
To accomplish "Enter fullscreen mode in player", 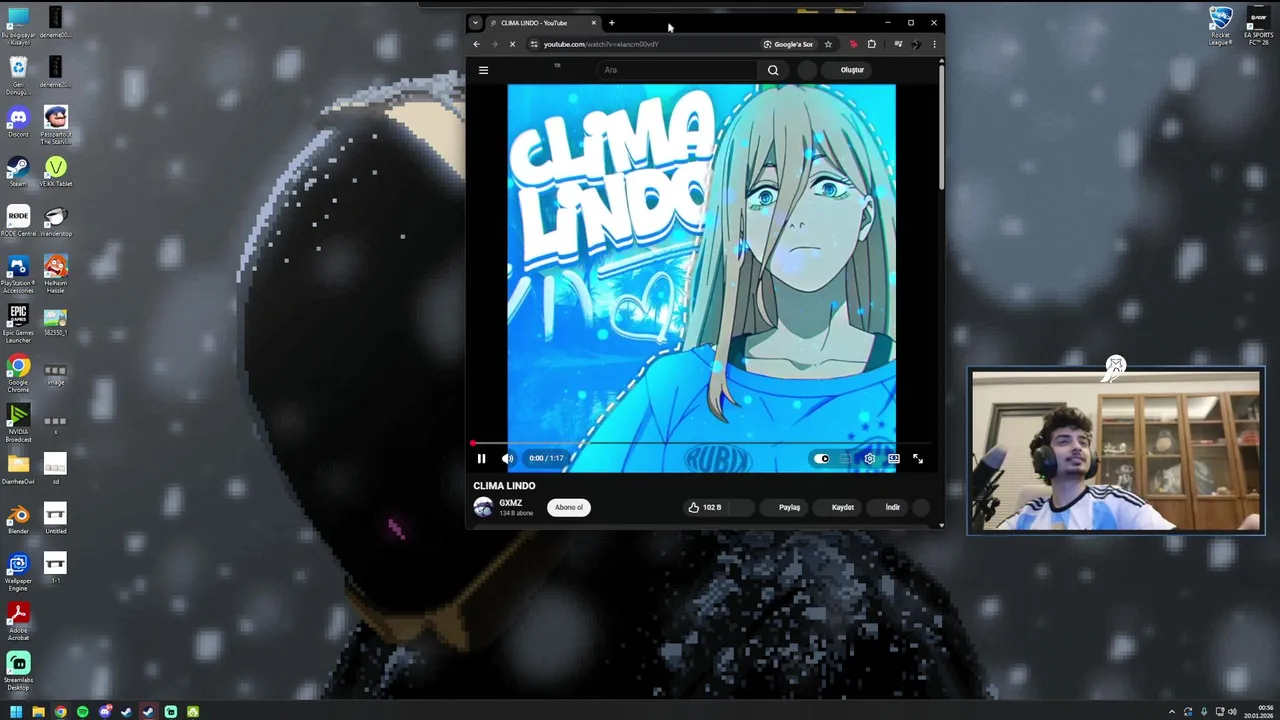I will (x=918, y=458).
